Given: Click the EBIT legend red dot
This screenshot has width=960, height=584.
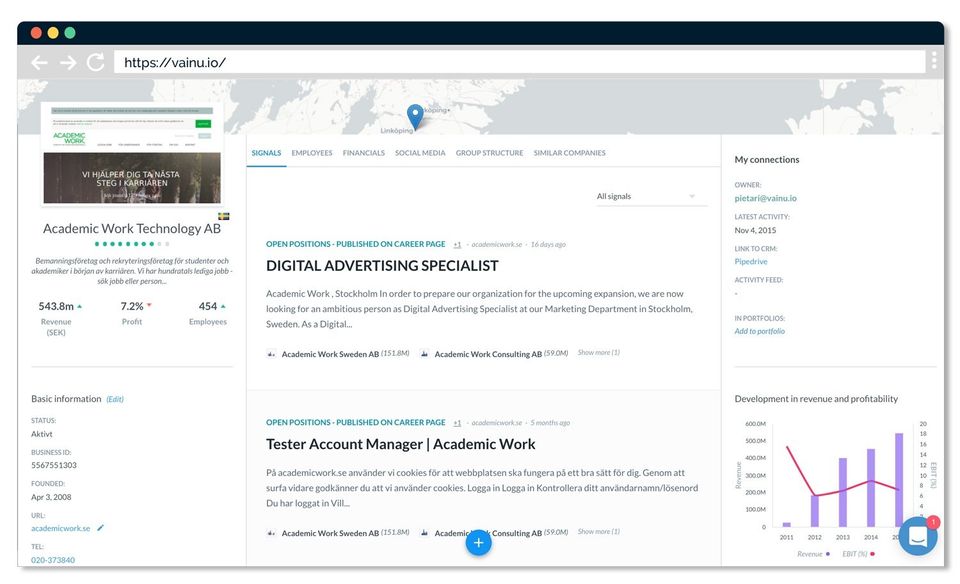Looking at the screenshot, I should [x=872, y=554].
